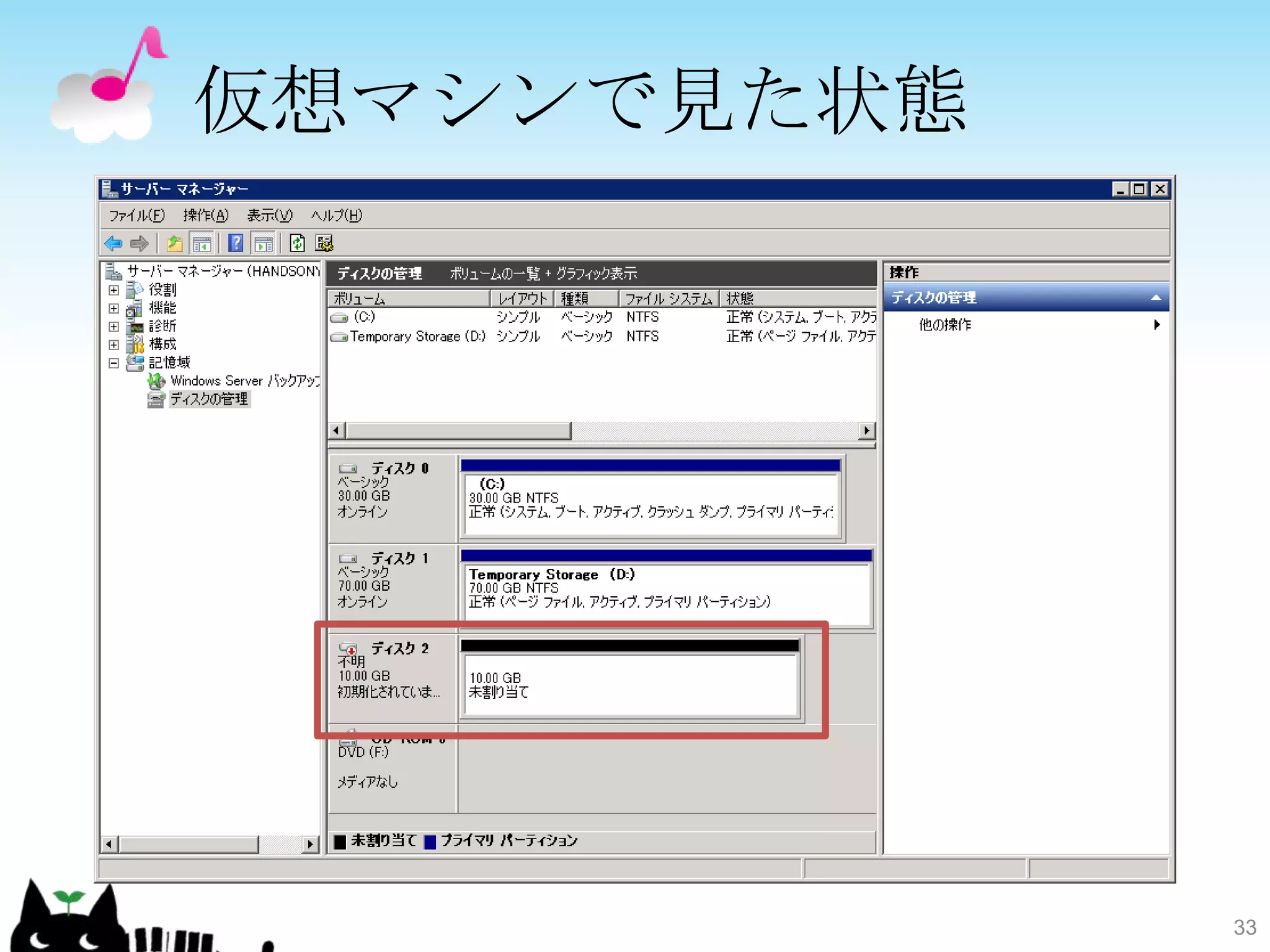The image size is (1270, 952).
Task: Expand the 機能 tree node
Action: tap(113, 308)
